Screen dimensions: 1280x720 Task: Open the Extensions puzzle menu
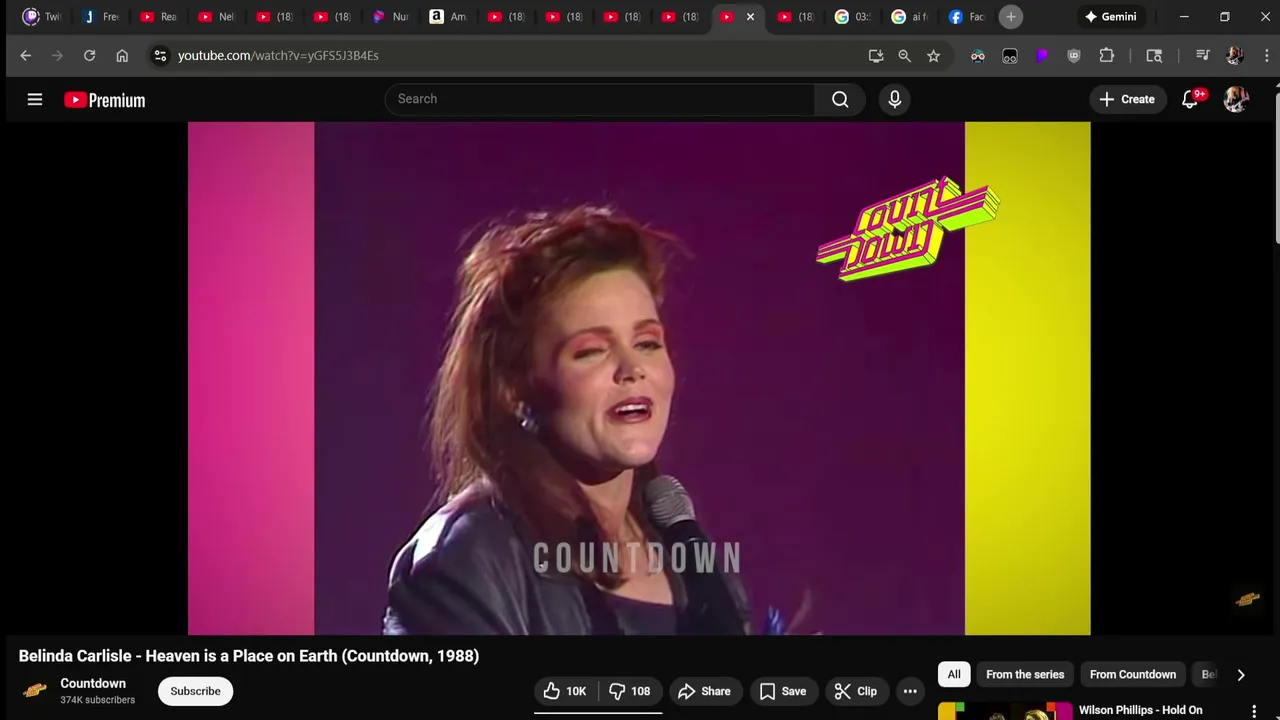(1107, 56)
